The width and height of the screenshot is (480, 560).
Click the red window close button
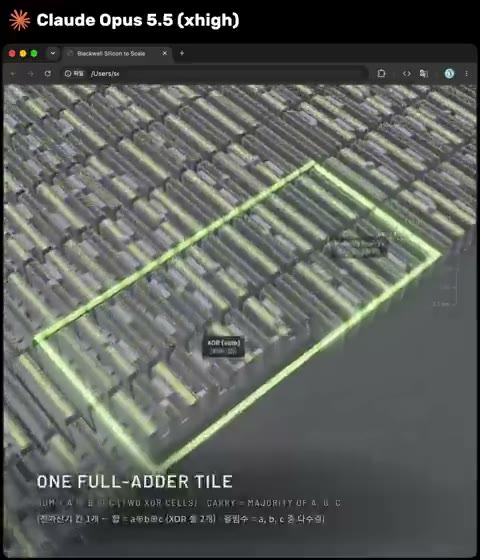pos(12,53)
